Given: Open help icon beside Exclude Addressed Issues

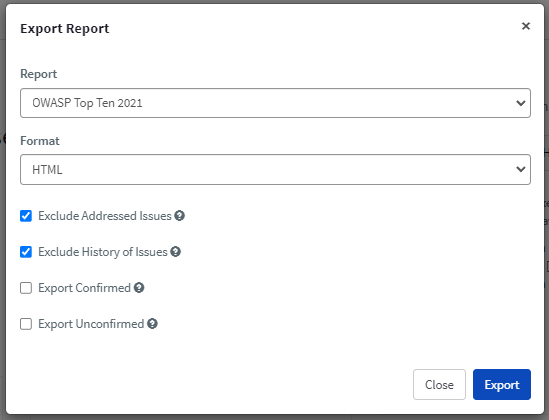Looking at the screenshot, I should tap(180, 216).
